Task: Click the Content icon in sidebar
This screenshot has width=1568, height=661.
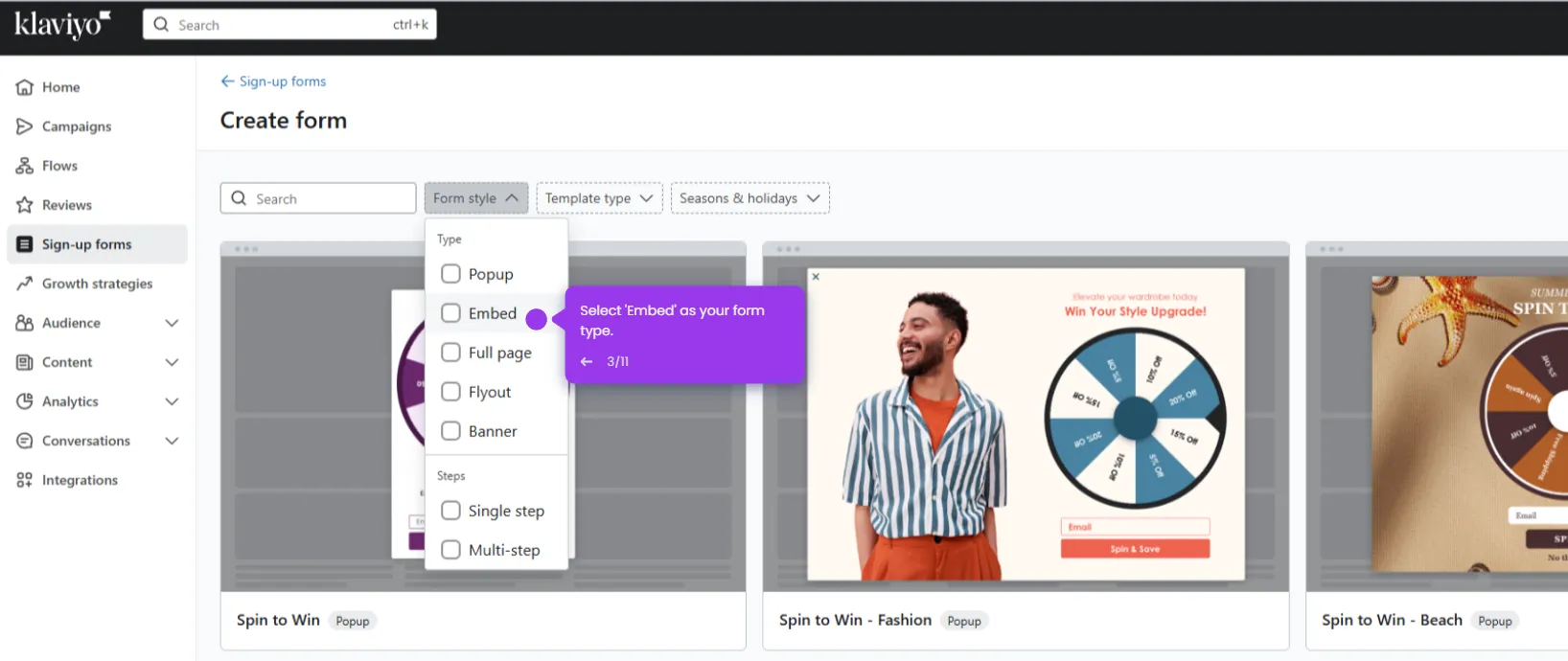Action: point(25,362)
